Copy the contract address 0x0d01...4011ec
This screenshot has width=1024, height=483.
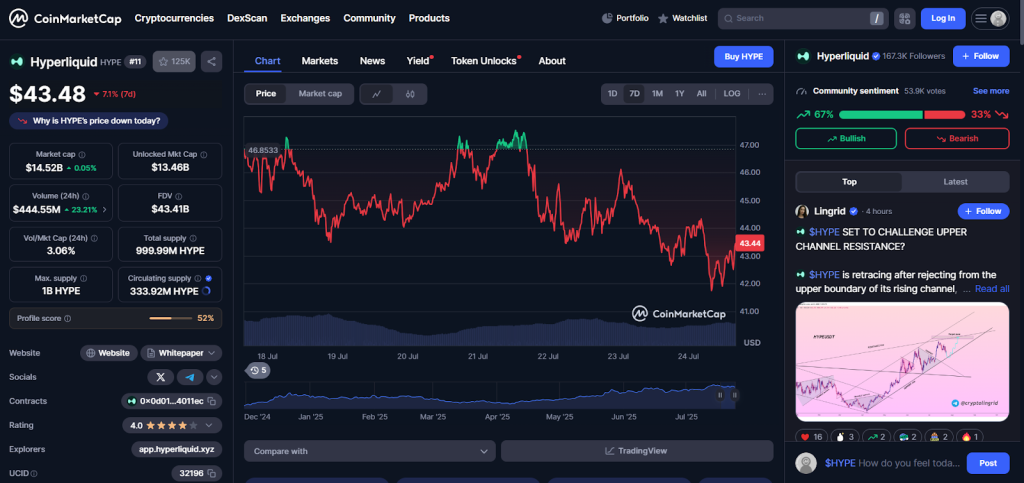211,401
